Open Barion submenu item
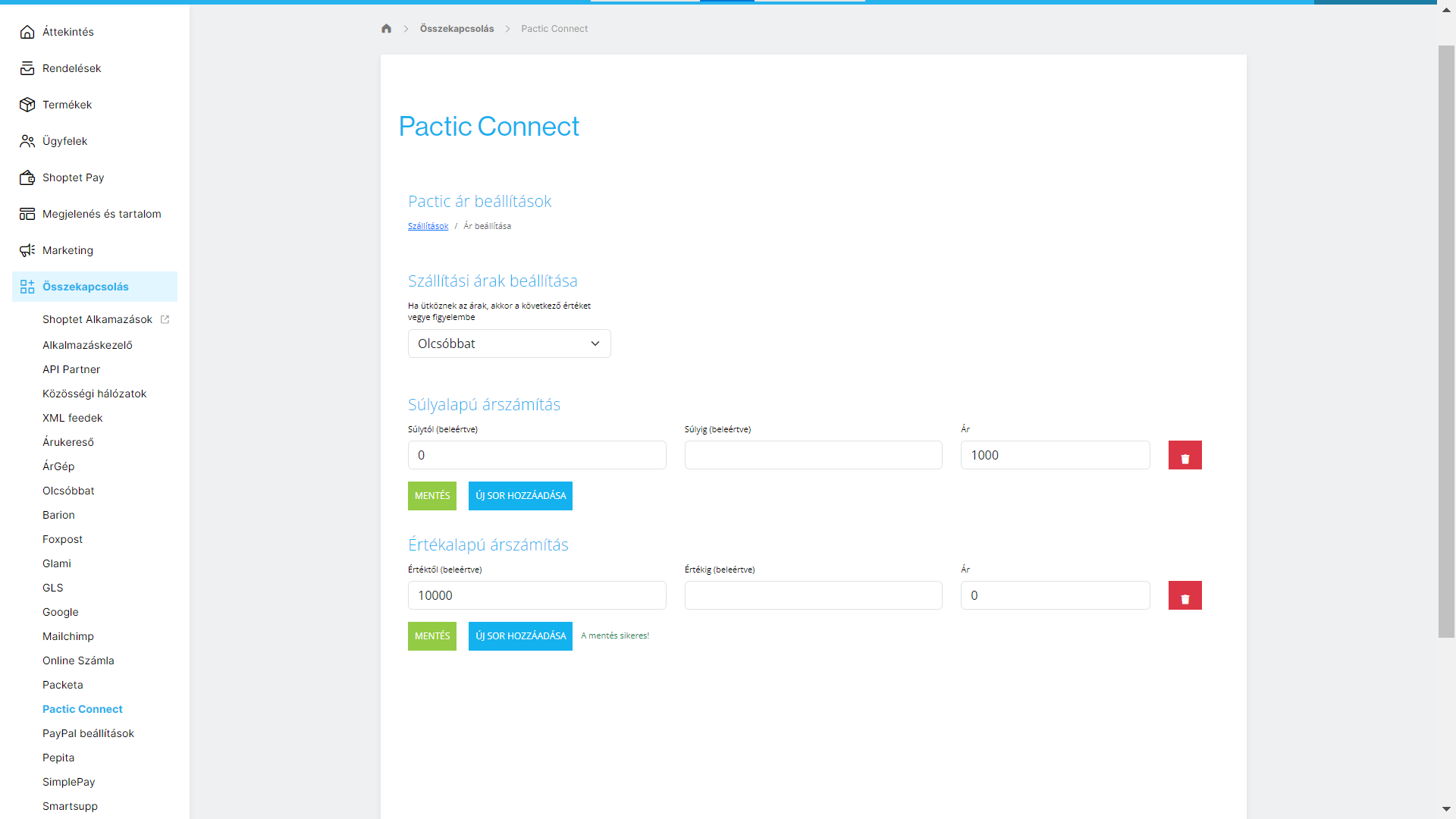Screen dimensions: 1456x819 [x=58, y=515]
